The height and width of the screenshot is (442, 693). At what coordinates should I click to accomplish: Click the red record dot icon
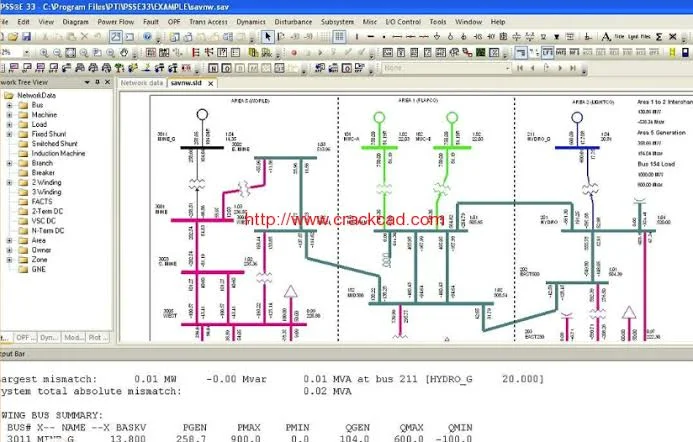294,53
